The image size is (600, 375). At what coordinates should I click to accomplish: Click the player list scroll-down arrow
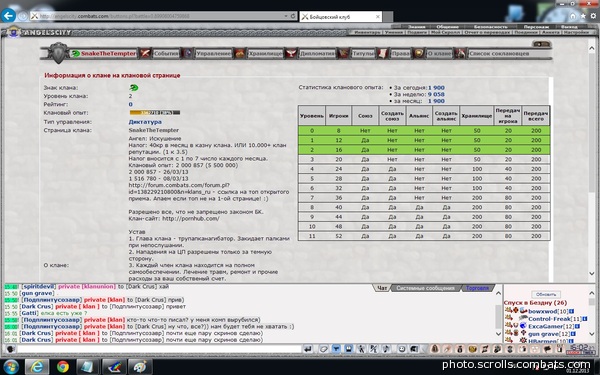coord(592,334)
